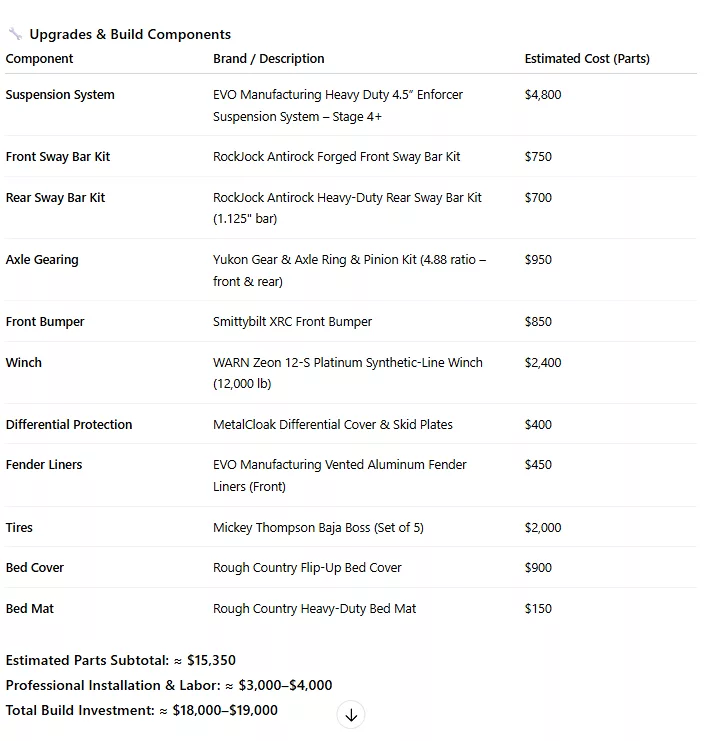Click the wrench icon beside Upgrades heading
704x741 pixels.
pos(14,35)
